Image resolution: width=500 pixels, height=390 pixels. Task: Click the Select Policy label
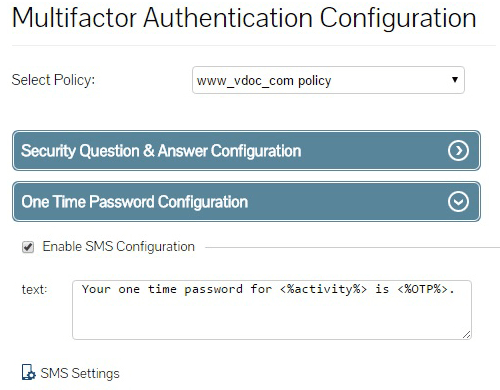[x=53, y=80]
